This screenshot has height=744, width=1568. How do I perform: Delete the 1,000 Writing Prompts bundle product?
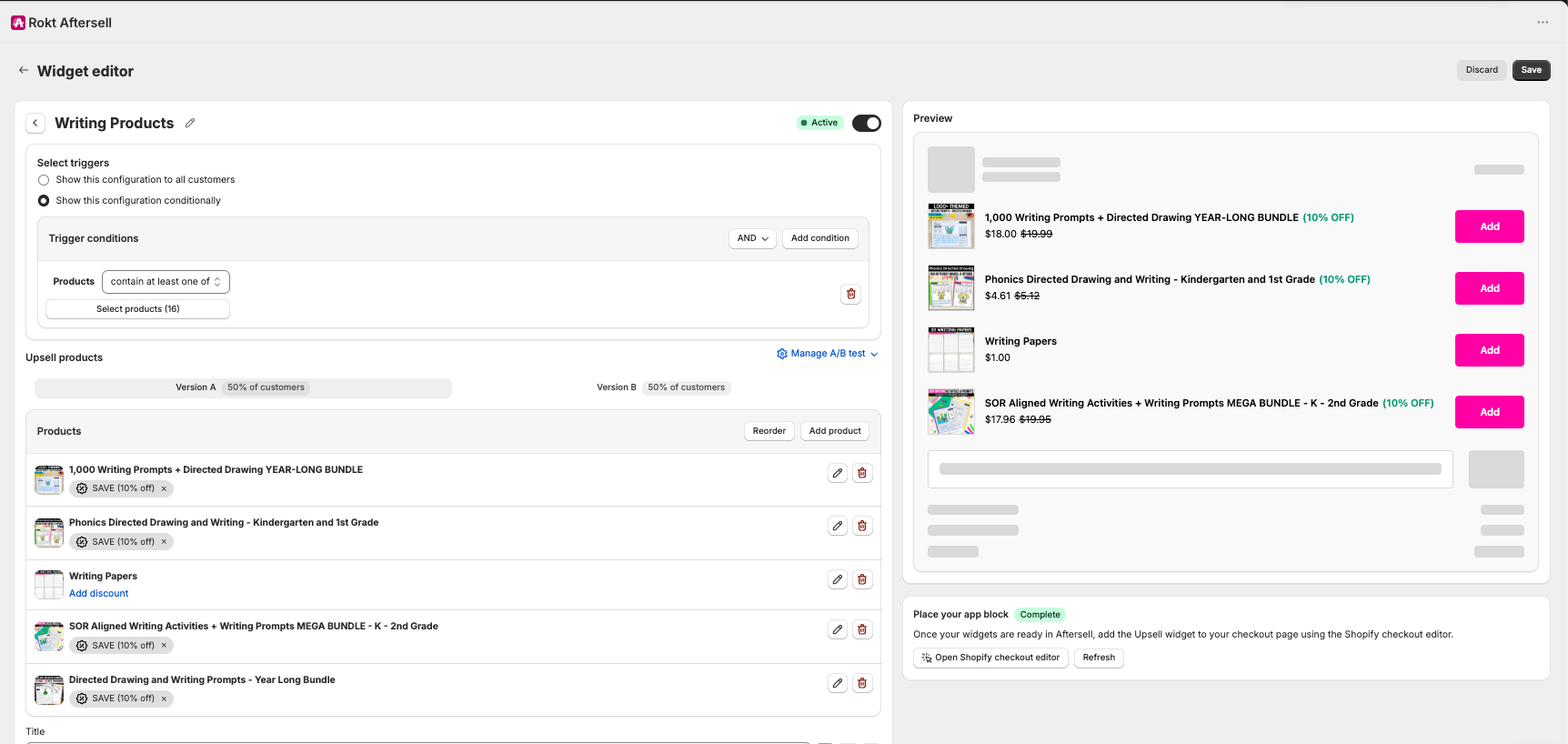(x=862, y=473)
